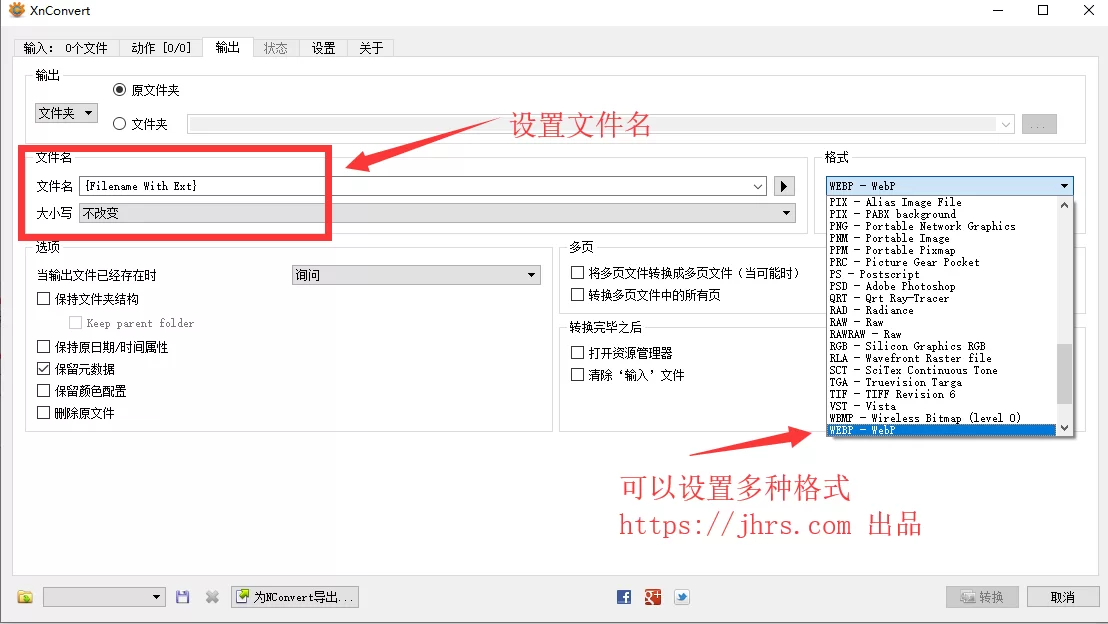1108x624 pixels.
Task: Select the 输出 tab
Action: (x=228, y=47)
